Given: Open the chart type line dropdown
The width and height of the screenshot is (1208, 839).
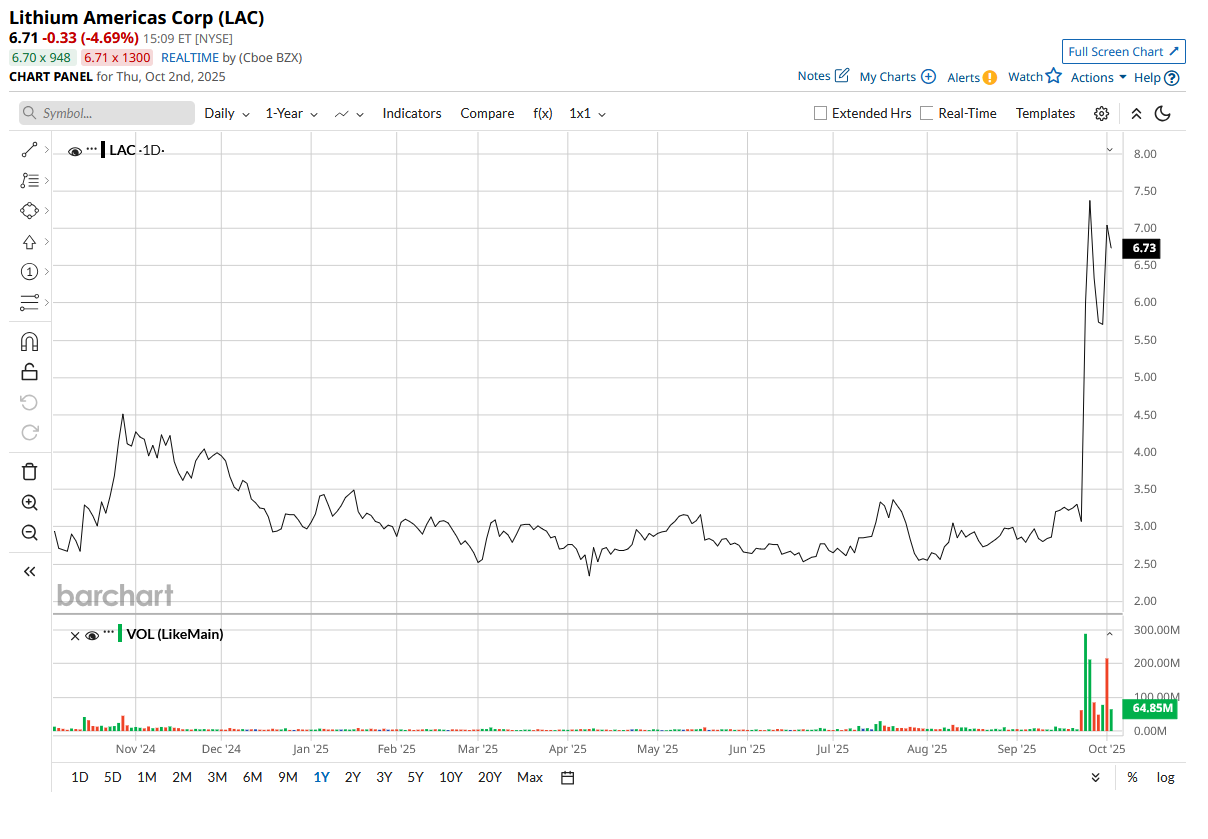Looking at the screenshot, I should [349, 113].
